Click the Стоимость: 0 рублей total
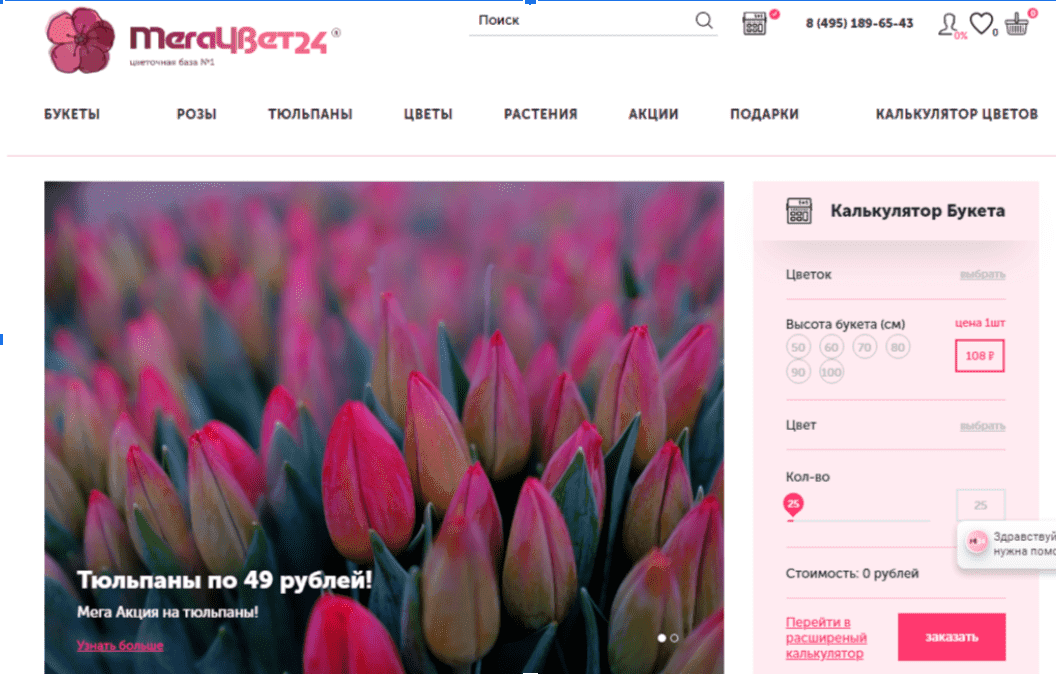Screen dimensions: 1056x674 [852, 574]
